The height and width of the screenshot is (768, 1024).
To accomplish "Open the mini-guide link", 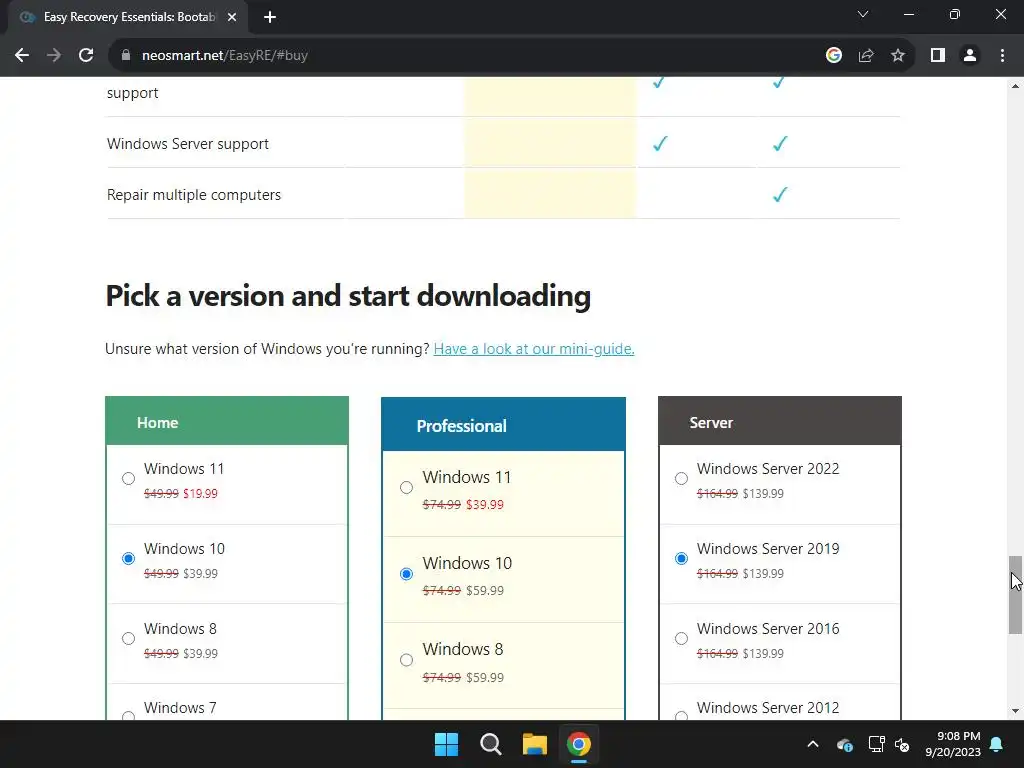I will click(x=534, y=349).
